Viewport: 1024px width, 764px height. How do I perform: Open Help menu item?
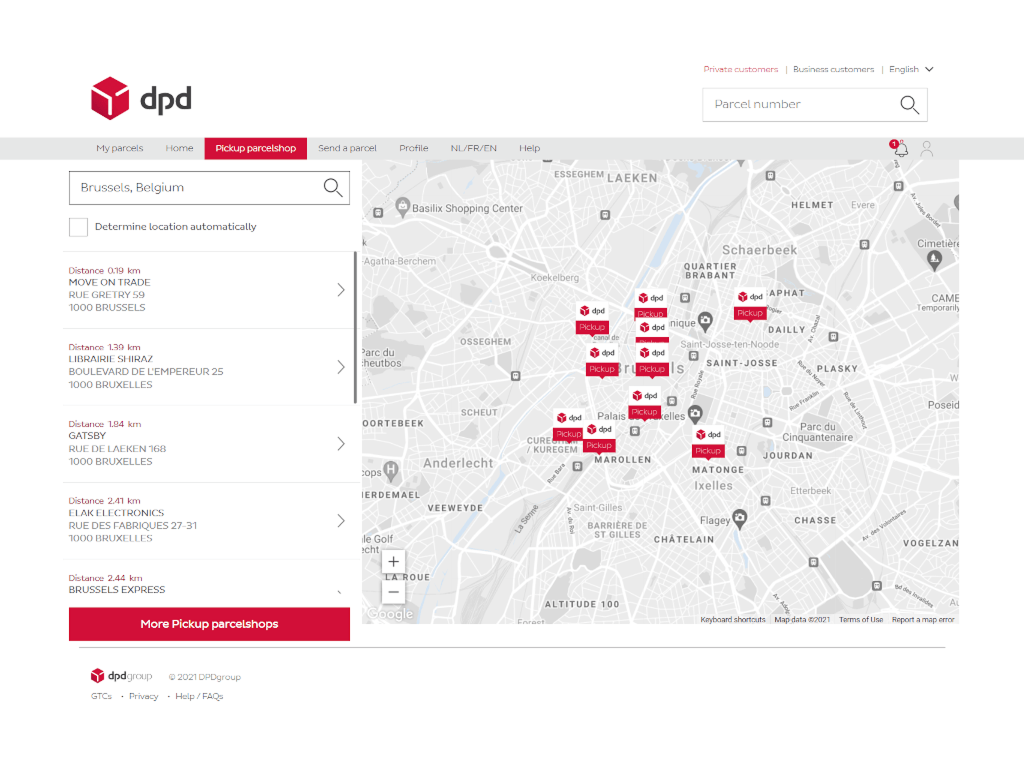pyautogui.click(x=530, y=148)
